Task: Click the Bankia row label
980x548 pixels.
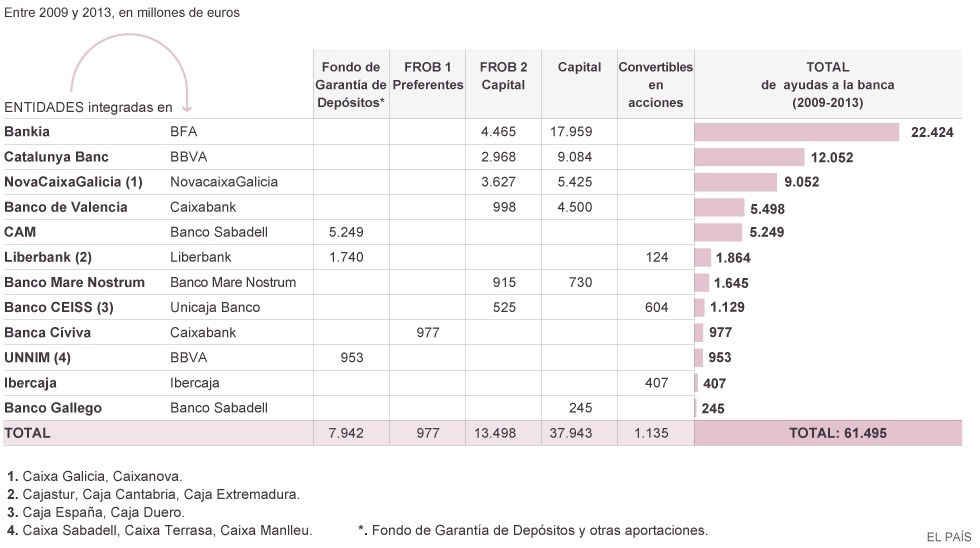Action: 28,132
